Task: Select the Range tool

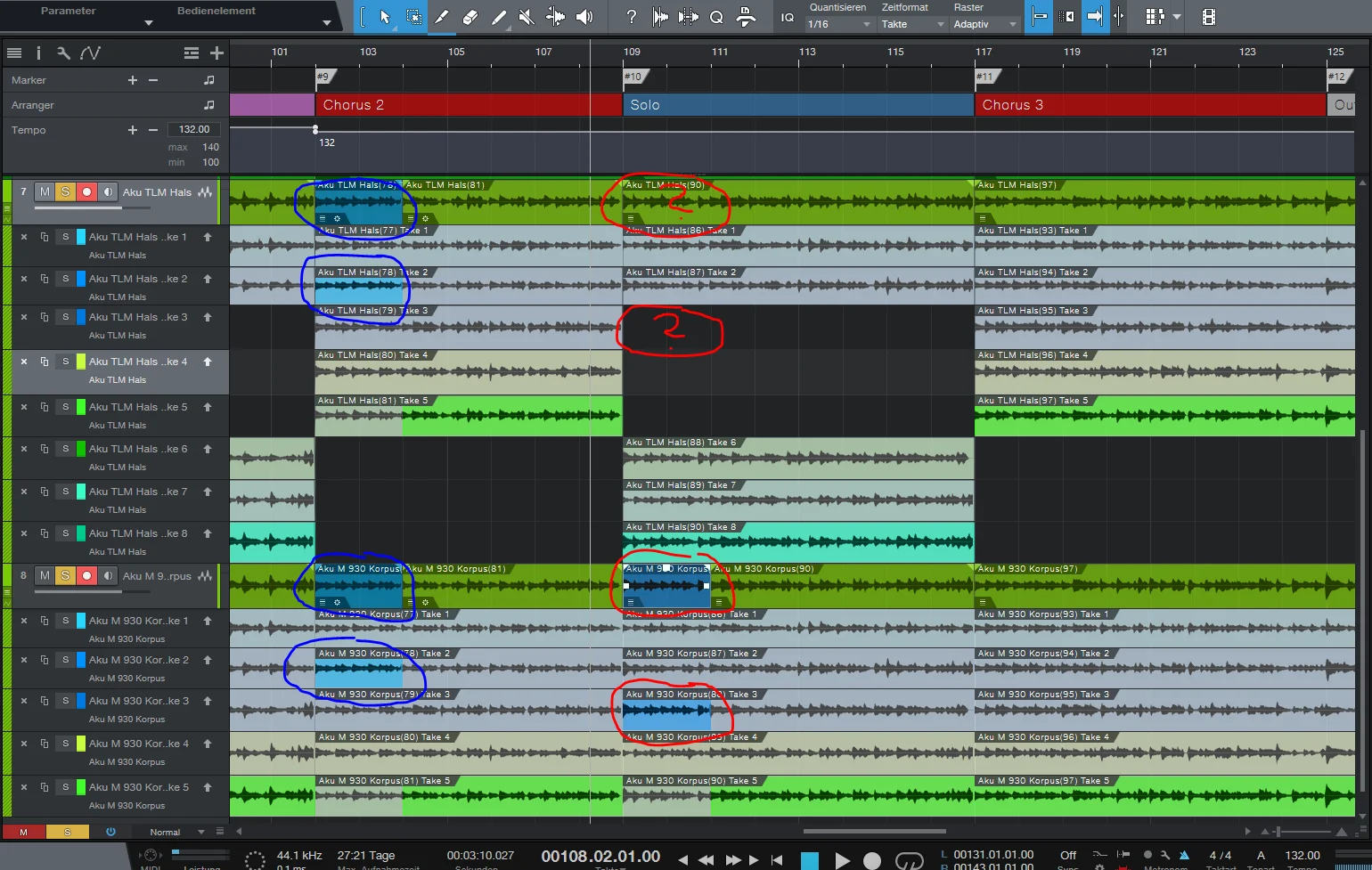Action: pyautogui.click(x=413, y=16)
